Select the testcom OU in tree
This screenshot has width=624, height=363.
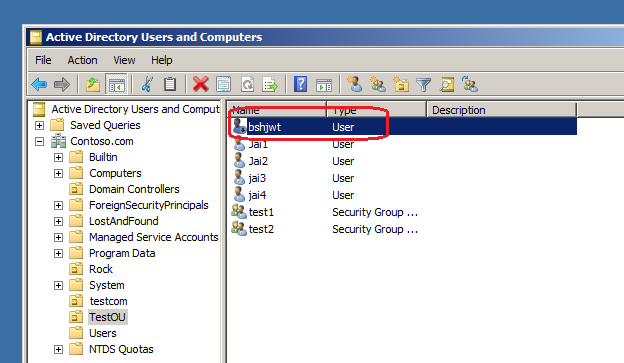coord(108,301)
